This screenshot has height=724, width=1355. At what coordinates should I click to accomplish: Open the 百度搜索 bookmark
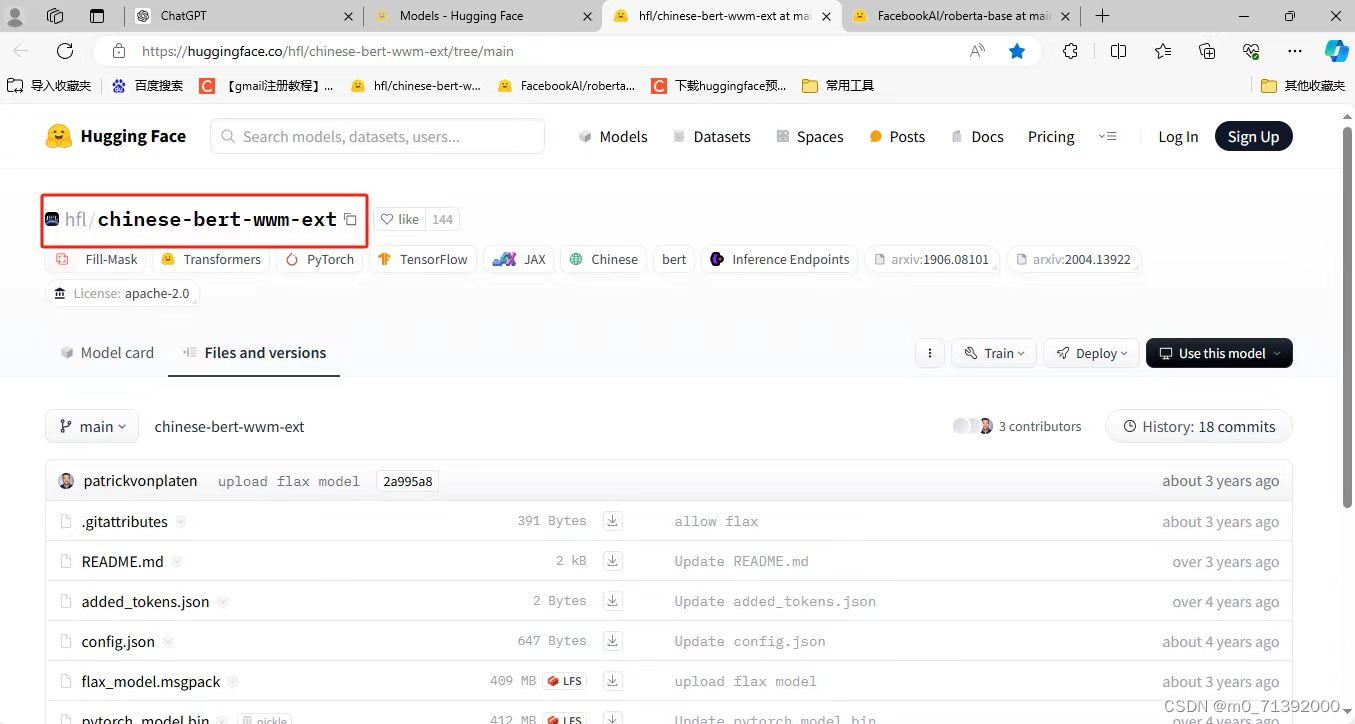pyautogui.click(x=147, y=86)
